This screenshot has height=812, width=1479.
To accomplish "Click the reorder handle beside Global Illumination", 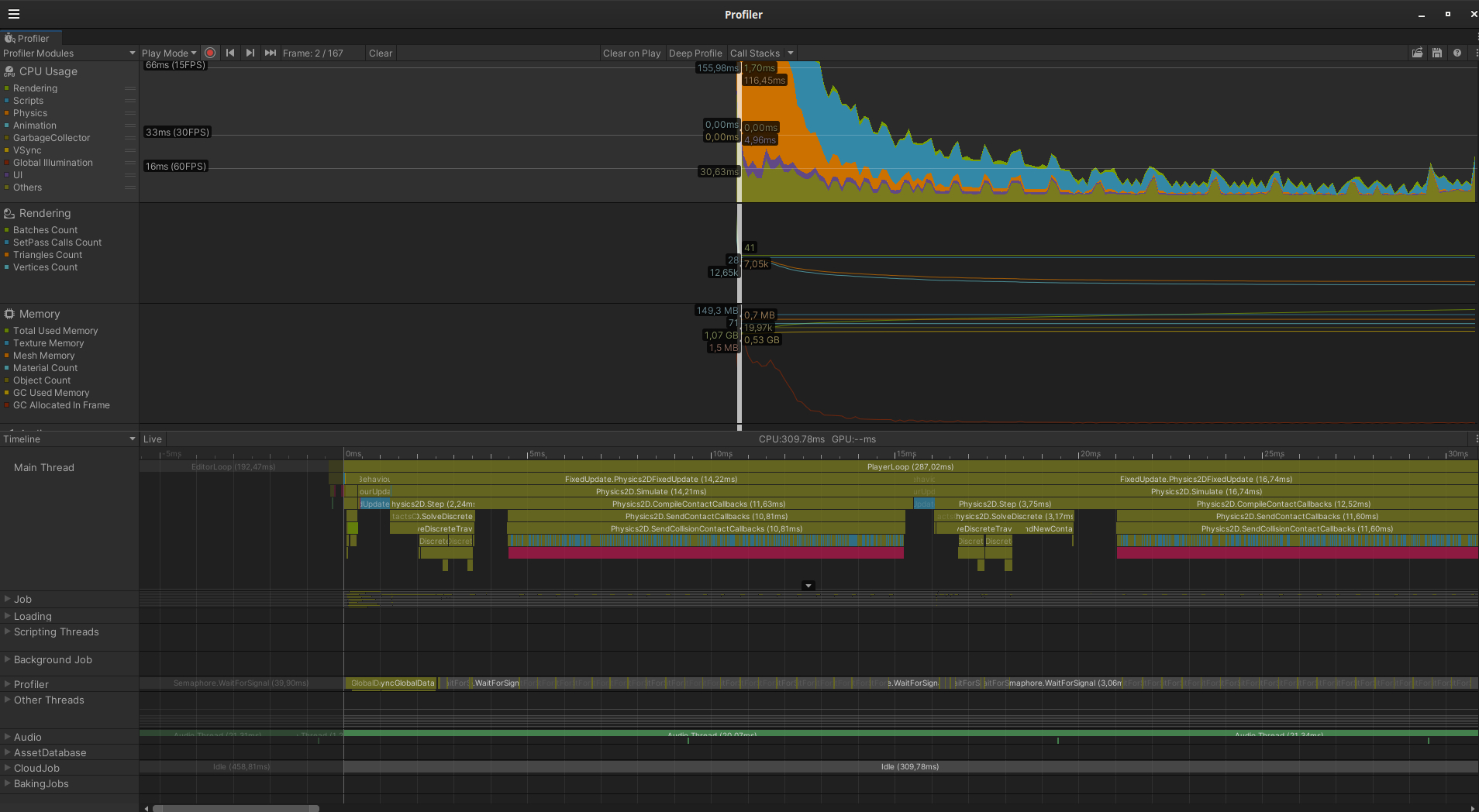I will coord(130,163).
